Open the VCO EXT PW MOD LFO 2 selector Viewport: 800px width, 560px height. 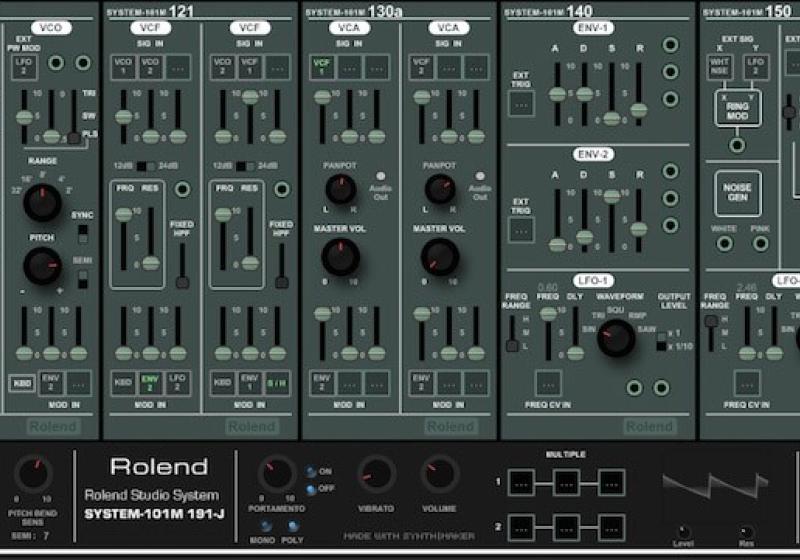coord(24,67)
